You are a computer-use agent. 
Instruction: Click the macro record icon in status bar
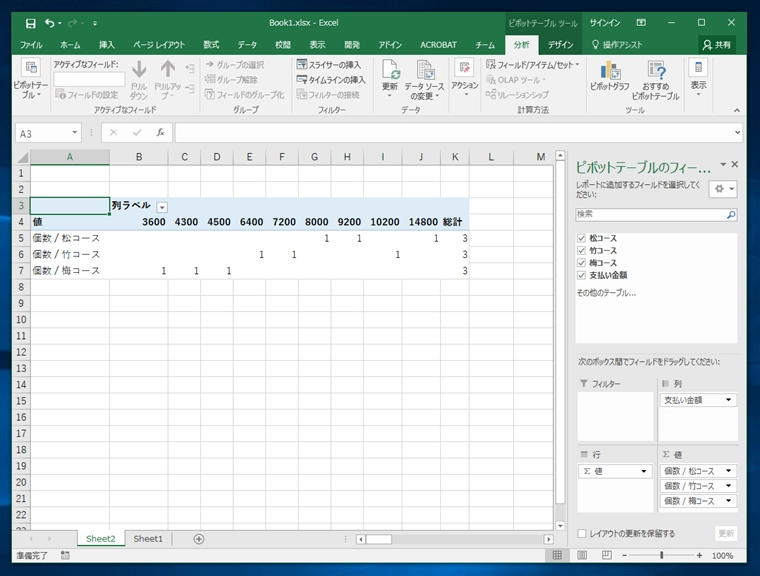(65, 555)
